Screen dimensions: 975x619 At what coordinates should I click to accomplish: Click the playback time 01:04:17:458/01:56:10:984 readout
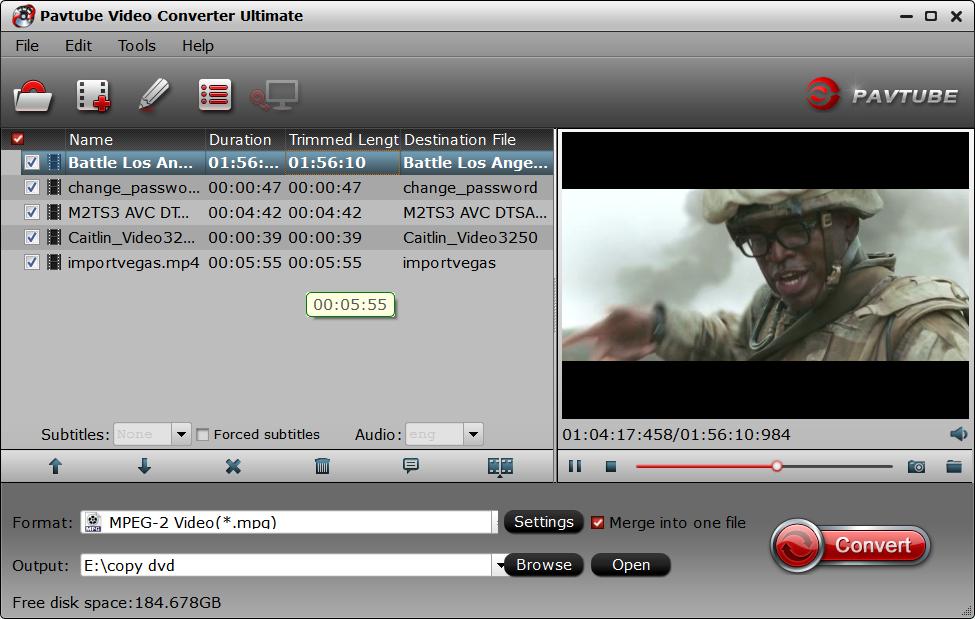point(677,434)
